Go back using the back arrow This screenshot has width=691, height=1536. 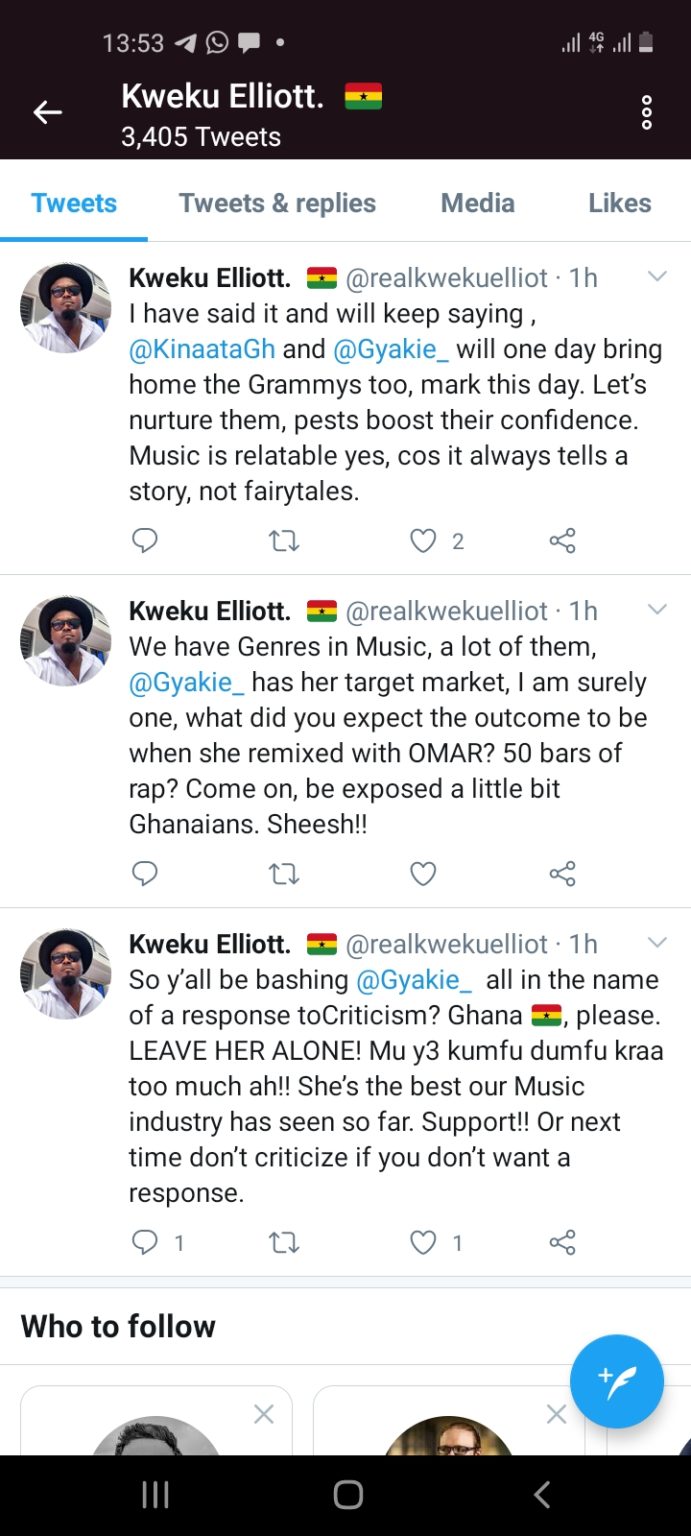point(47,112)
